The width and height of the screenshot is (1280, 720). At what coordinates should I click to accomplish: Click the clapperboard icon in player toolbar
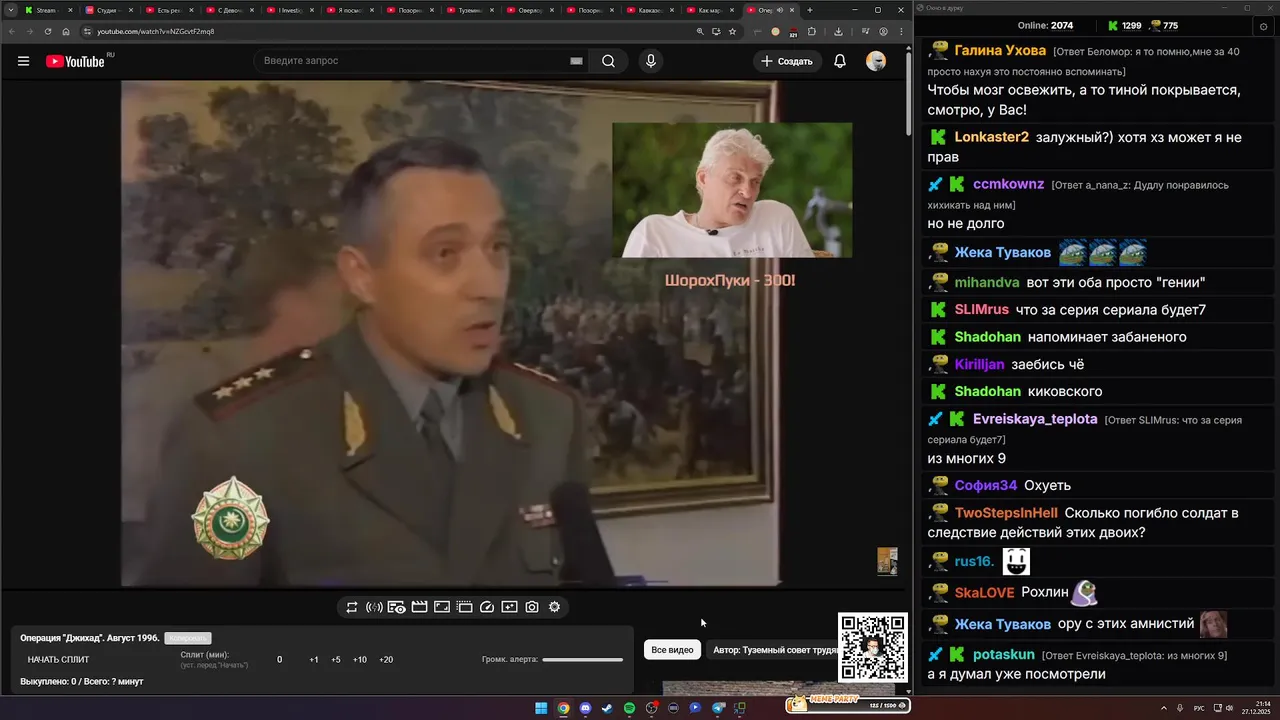419,607
